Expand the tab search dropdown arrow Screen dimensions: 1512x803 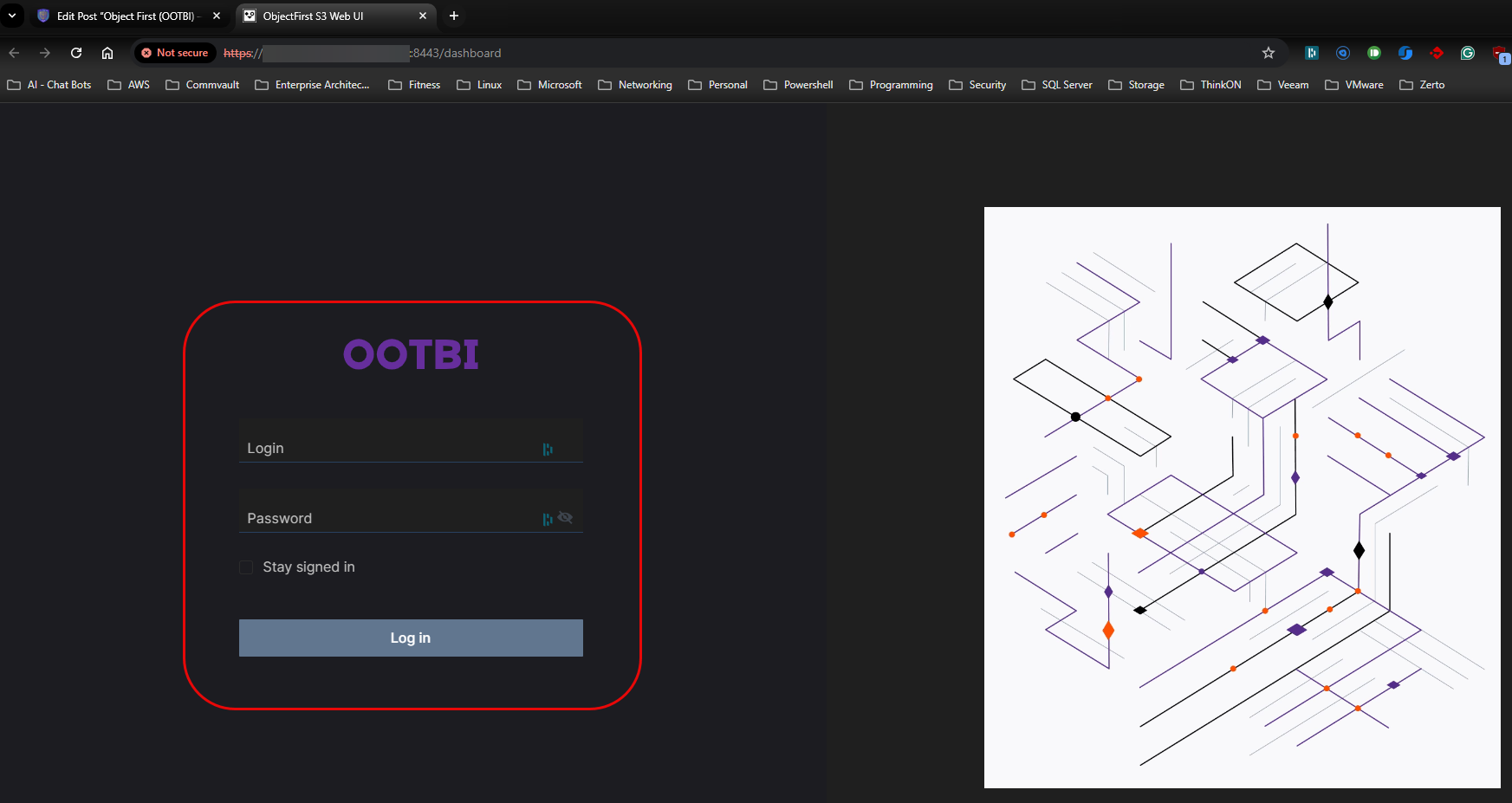[x=12, y=16]
